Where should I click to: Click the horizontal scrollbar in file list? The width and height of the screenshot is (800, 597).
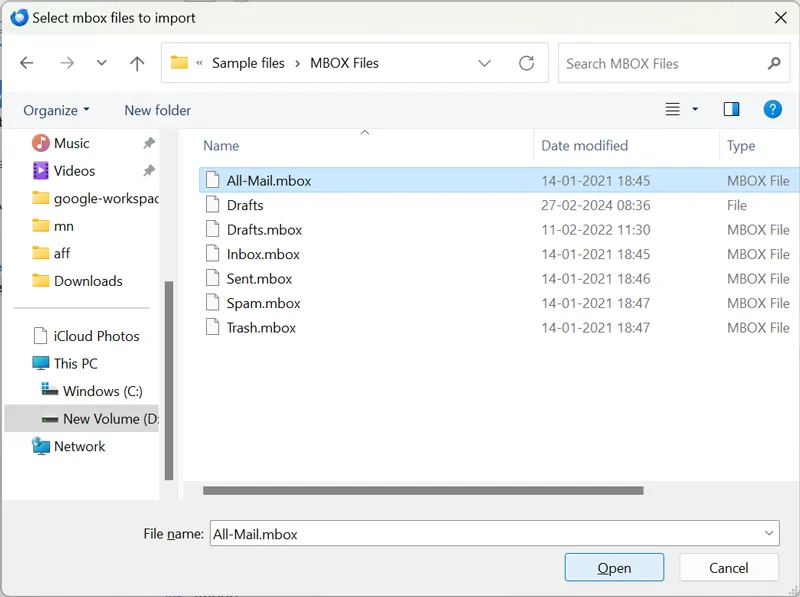tap(422, 490)
